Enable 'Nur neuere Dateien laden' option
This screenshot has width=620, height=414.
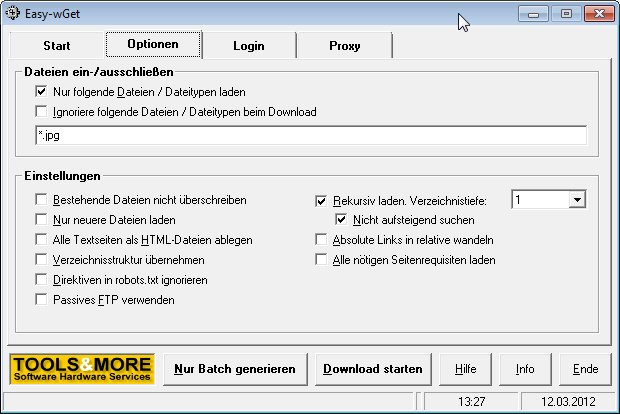click(41, 219)
